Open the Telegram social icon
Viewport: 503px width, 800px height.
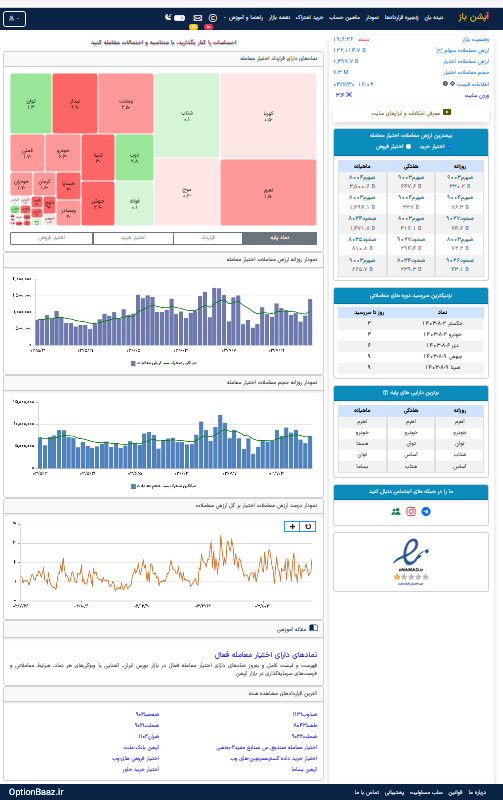pos(426,511)
